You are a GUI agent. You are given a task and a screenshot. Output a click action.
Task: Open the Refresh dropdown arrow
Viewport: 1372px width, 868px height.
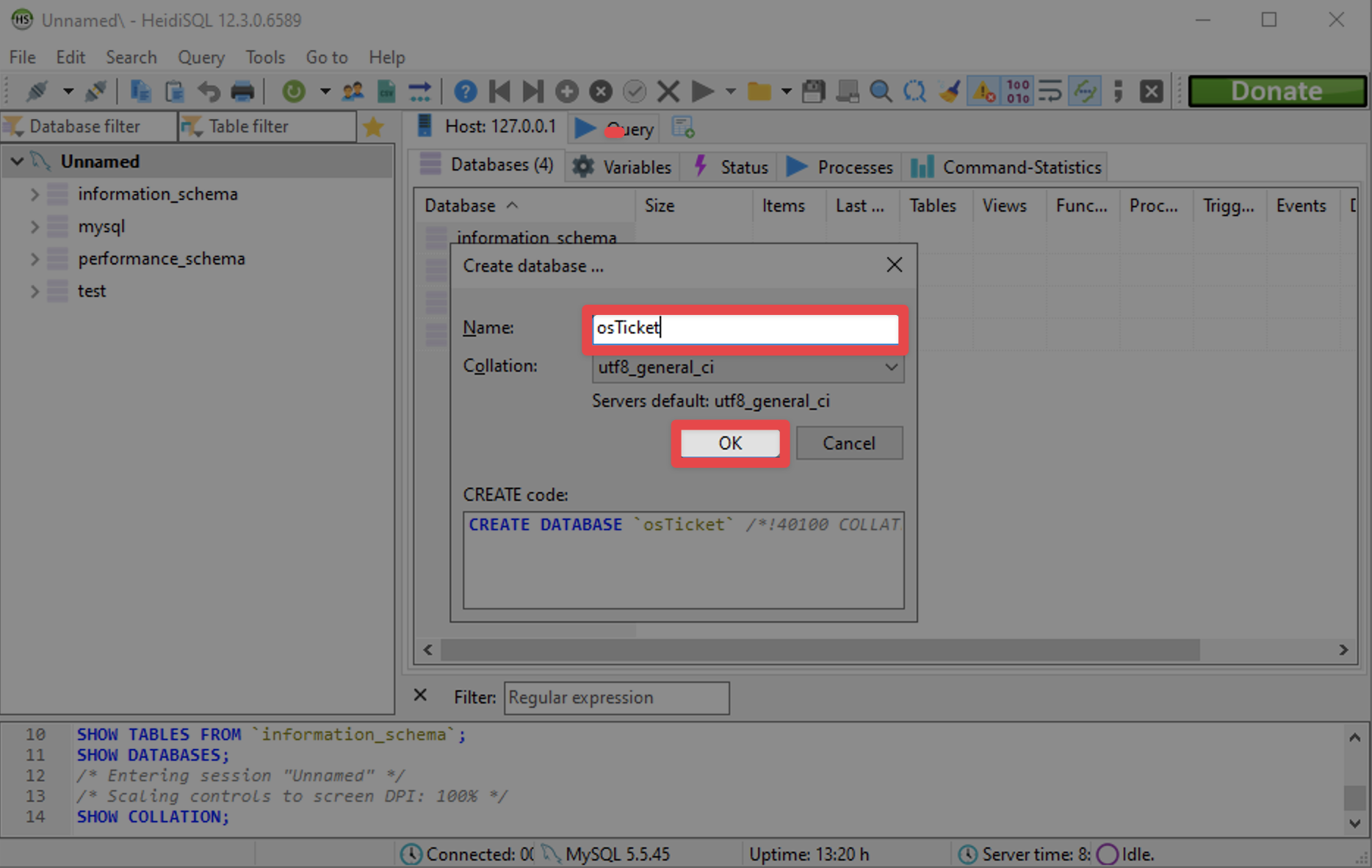325,91
